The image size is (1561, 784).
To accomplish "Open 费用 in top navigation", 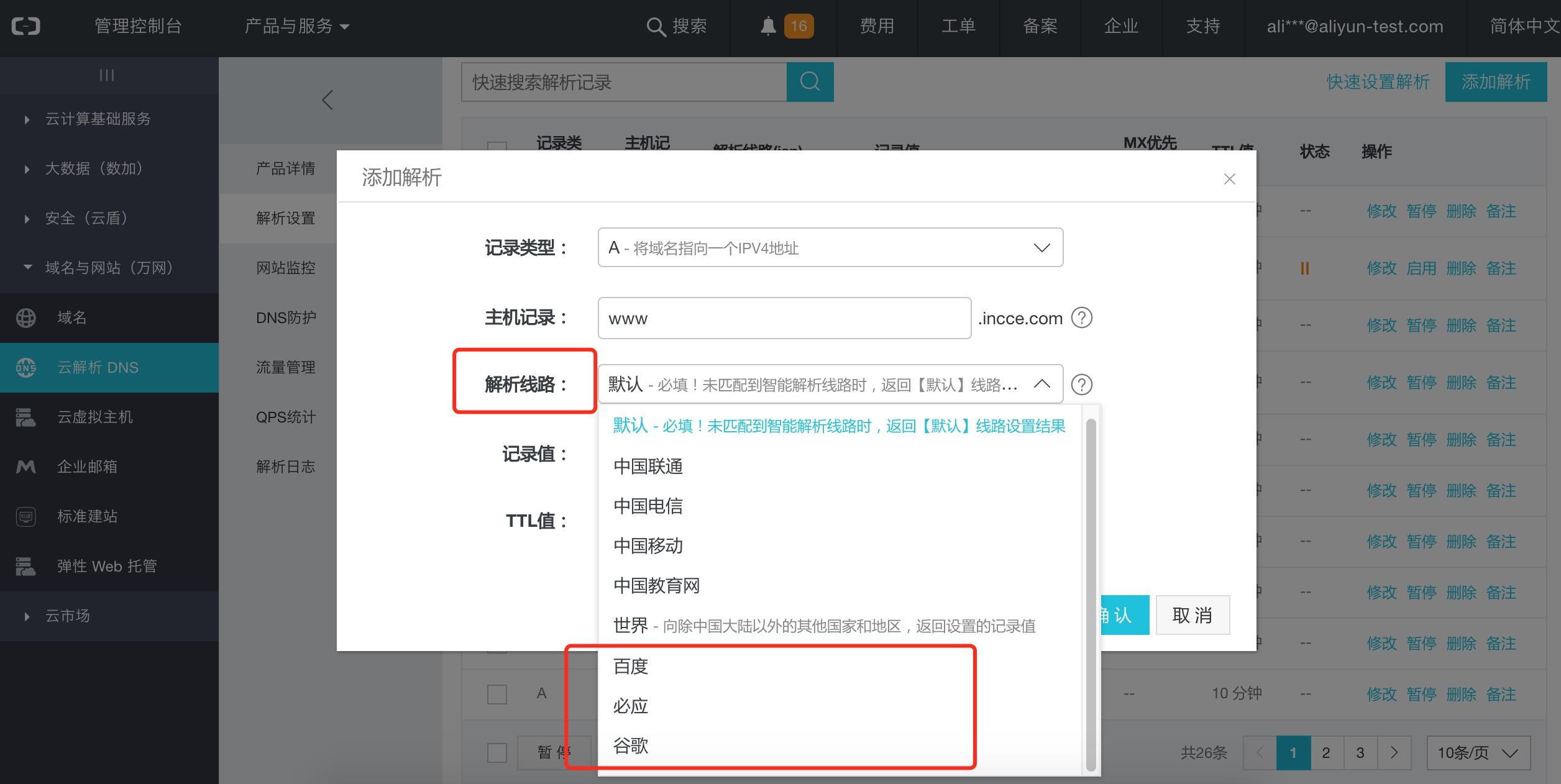I will [877, 26].
